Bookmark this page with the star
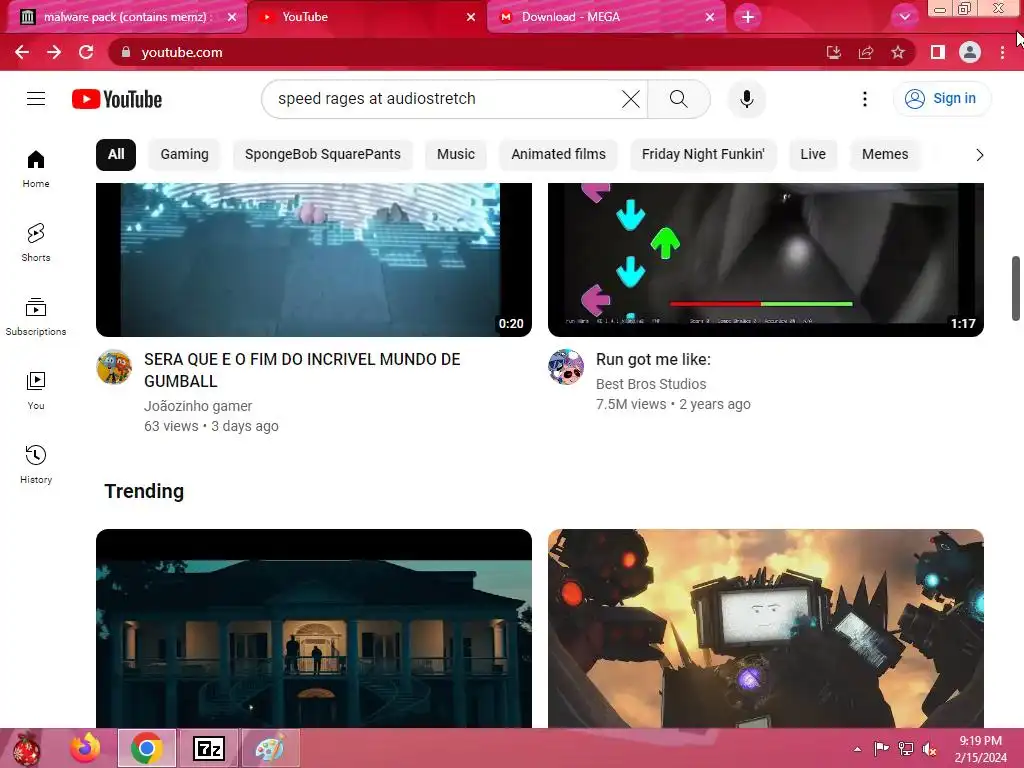The image size is (1024, 768). click(x=898, y=52)
